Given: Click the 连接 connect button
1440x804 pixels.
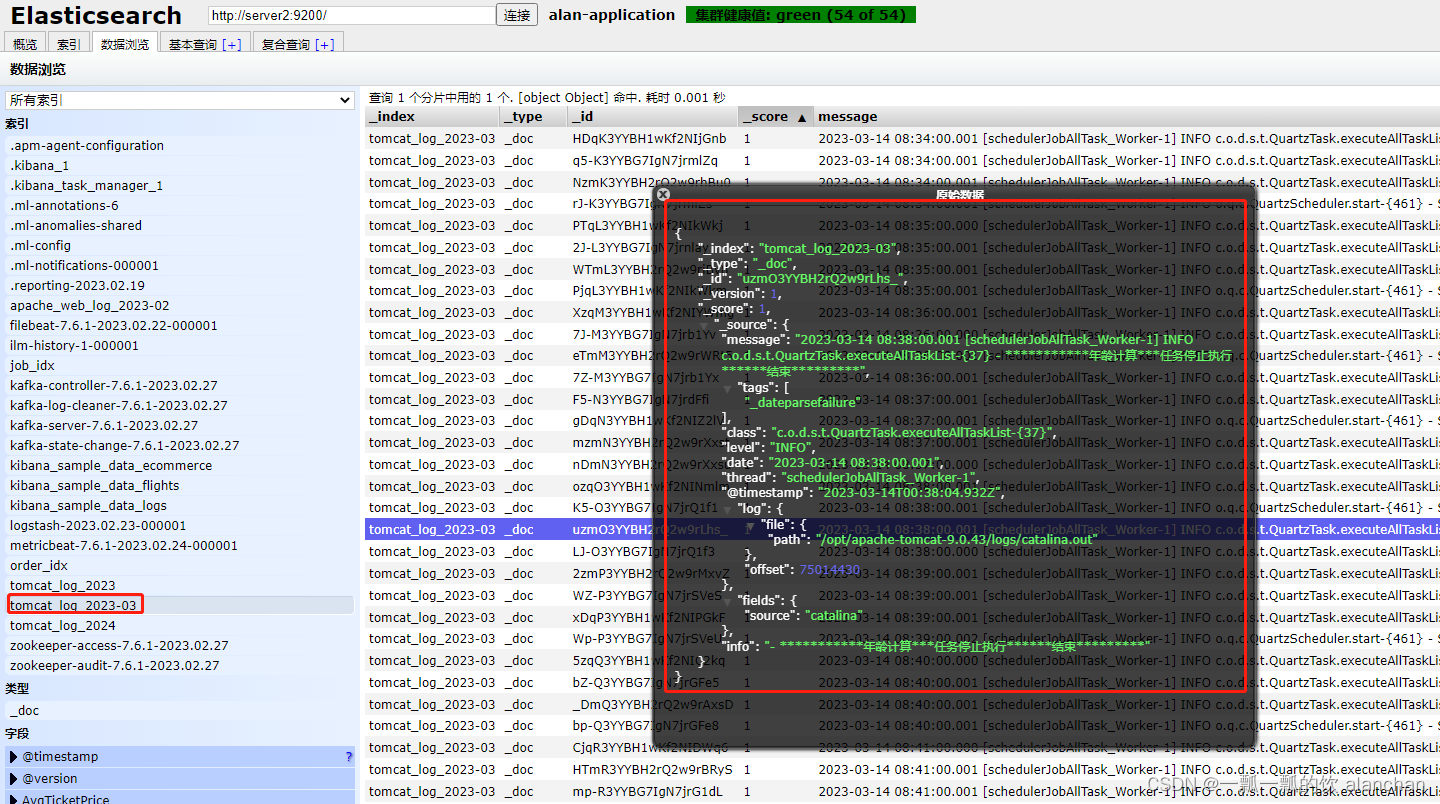Looking at the screenshot, I should [516, 15].
